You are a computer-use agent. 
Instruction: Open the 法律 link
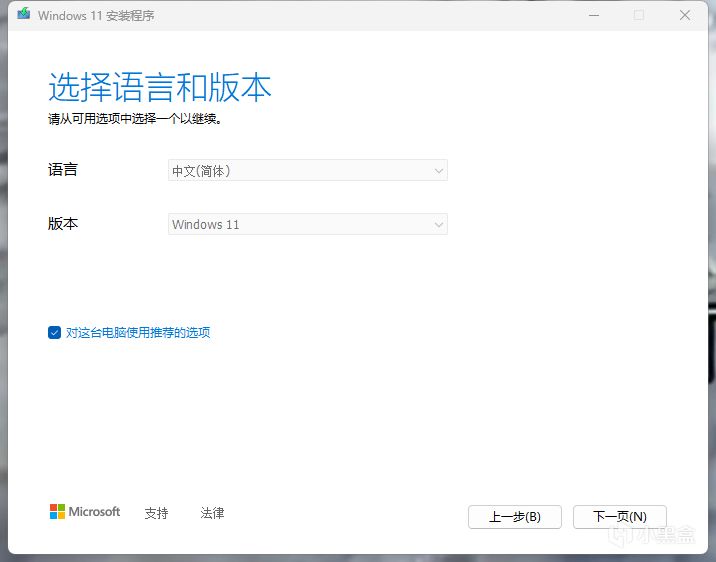[x=212, y=513]
